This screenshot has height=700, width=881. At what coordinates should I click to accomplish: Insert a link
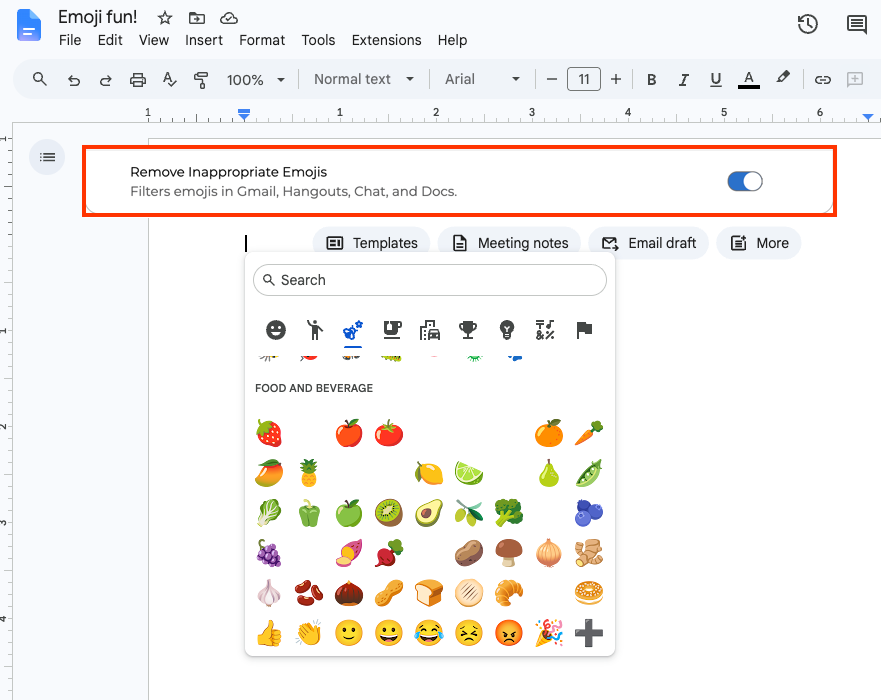click(x=823, y=80)
